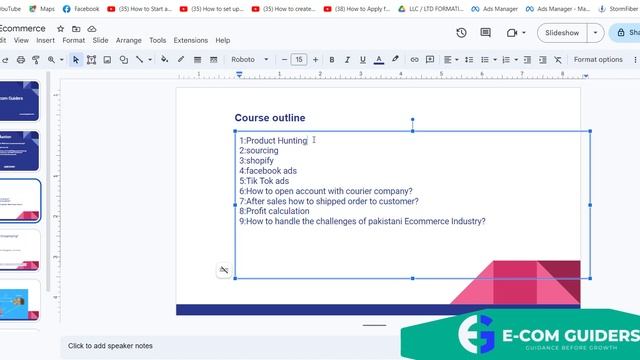Open the Format menu
Screen dimensions: 640x360
coord(73,40)
